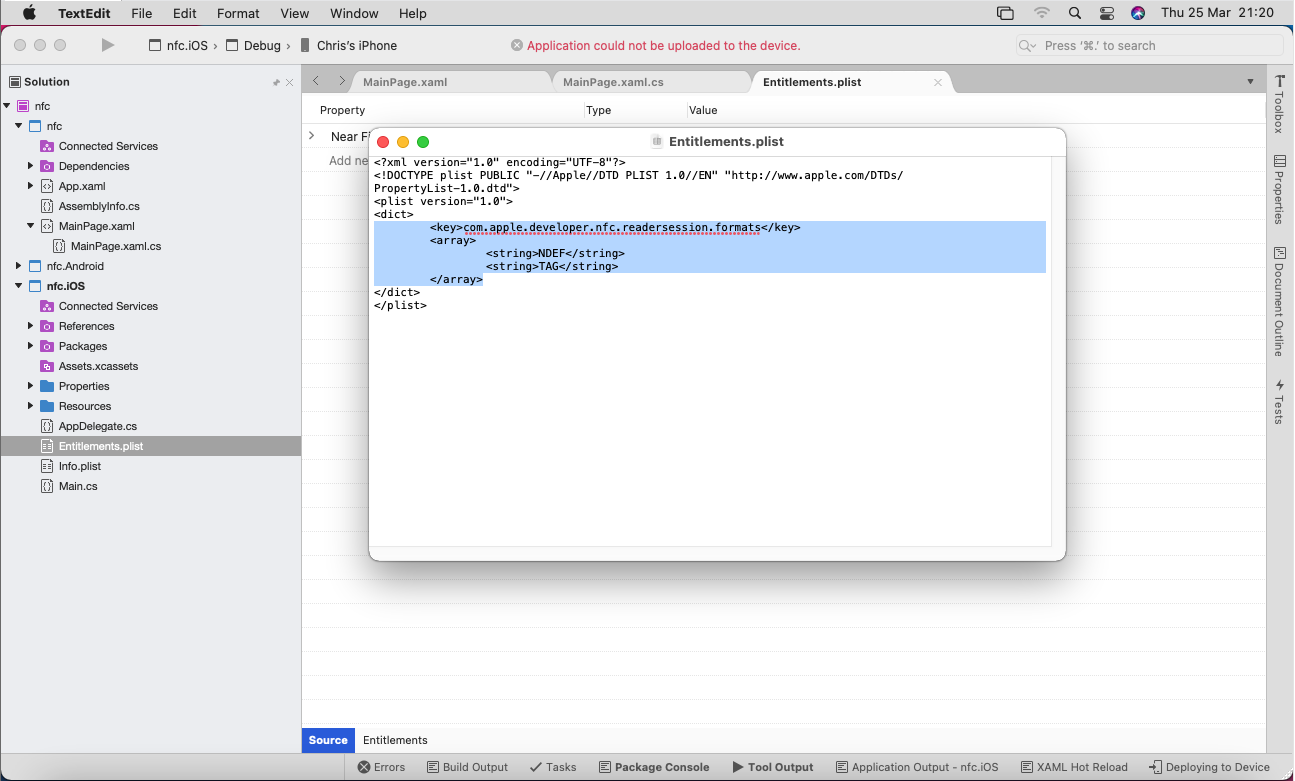The height and width of the screenshot is (781, 1295).
Task: Close the Solution pad
Action: [290, 82]
